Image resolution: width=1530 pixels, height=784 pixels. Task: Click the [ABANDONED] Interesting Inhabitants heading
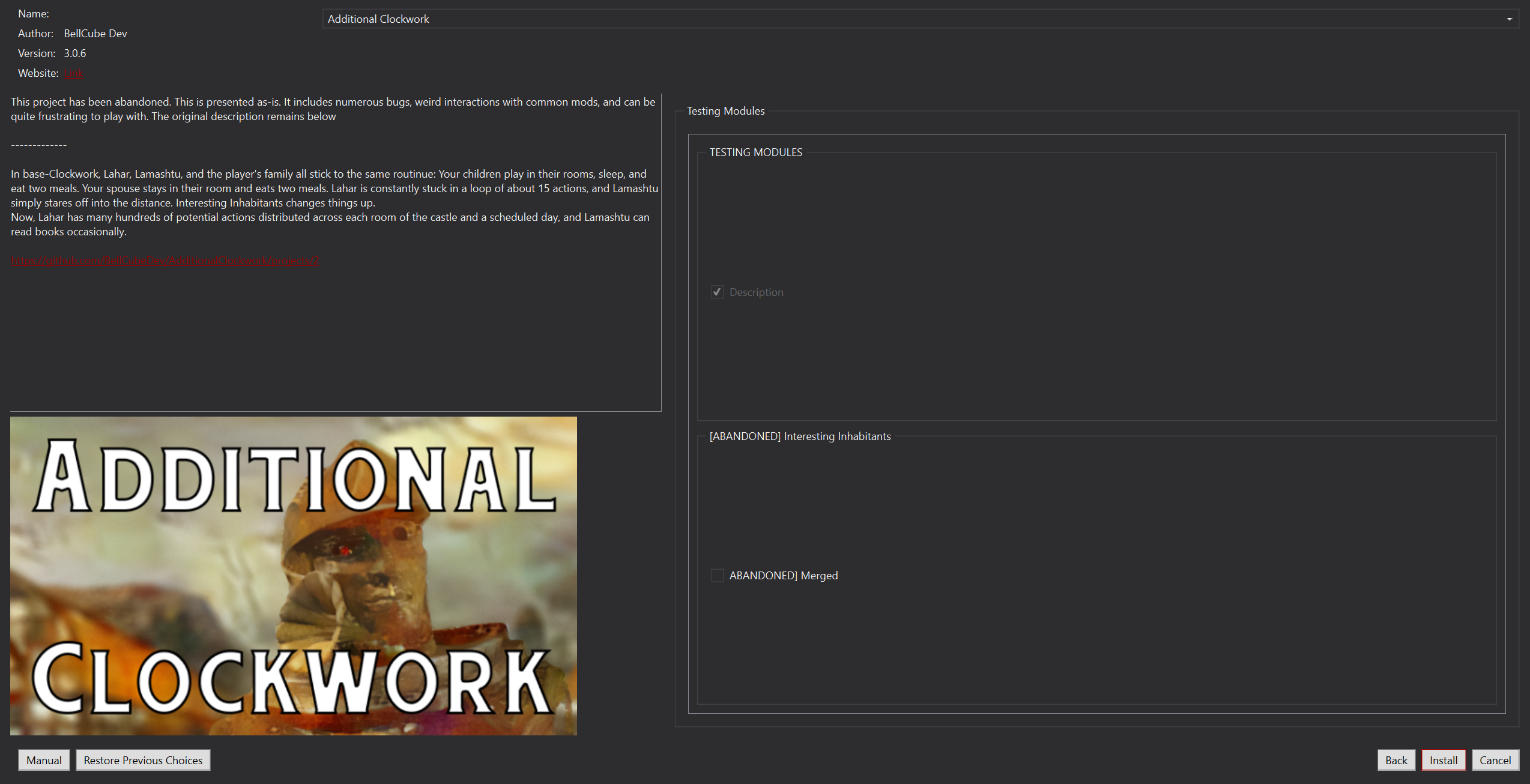tap(800, 436)
